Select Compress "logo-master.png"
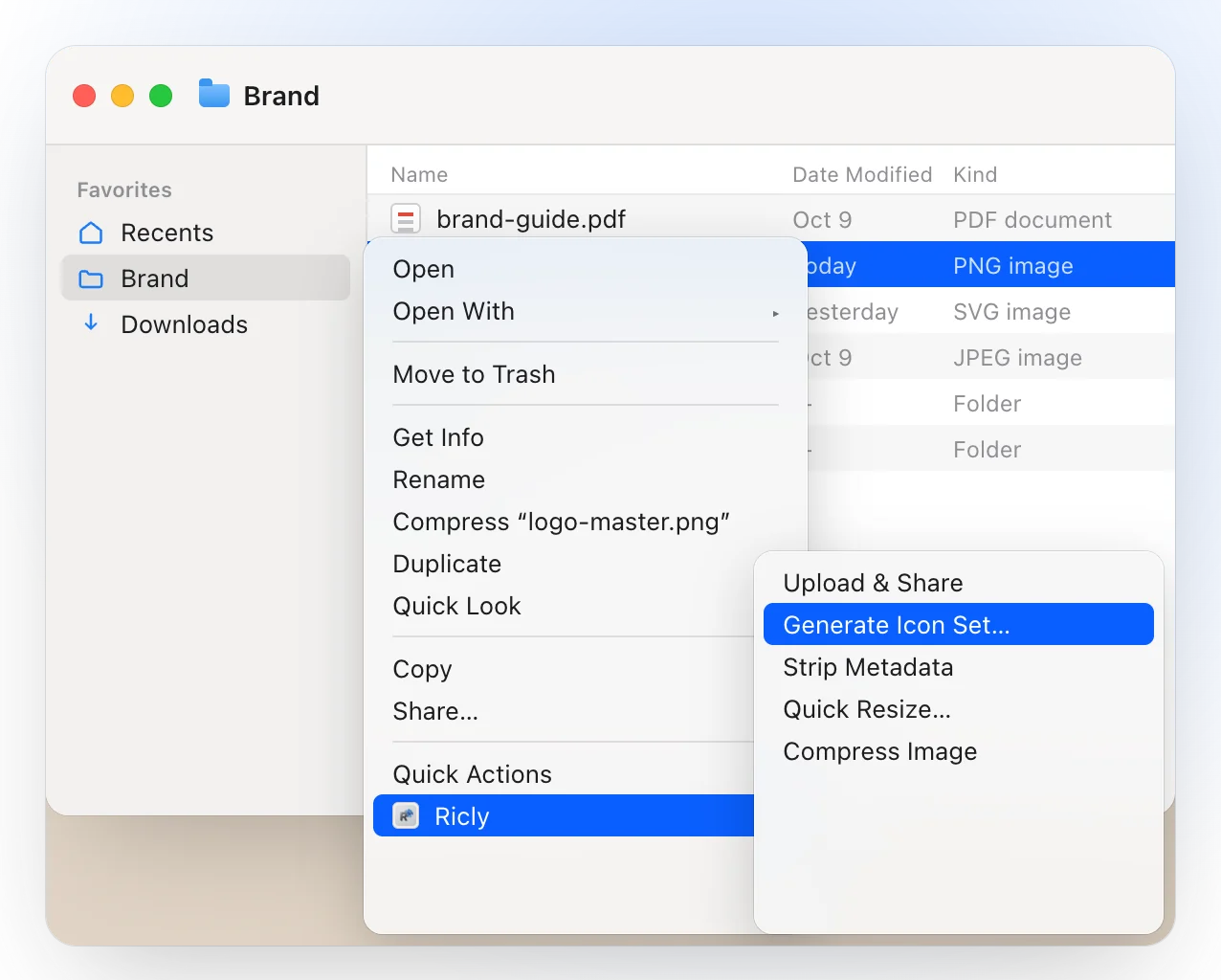 tap(585, 522)
